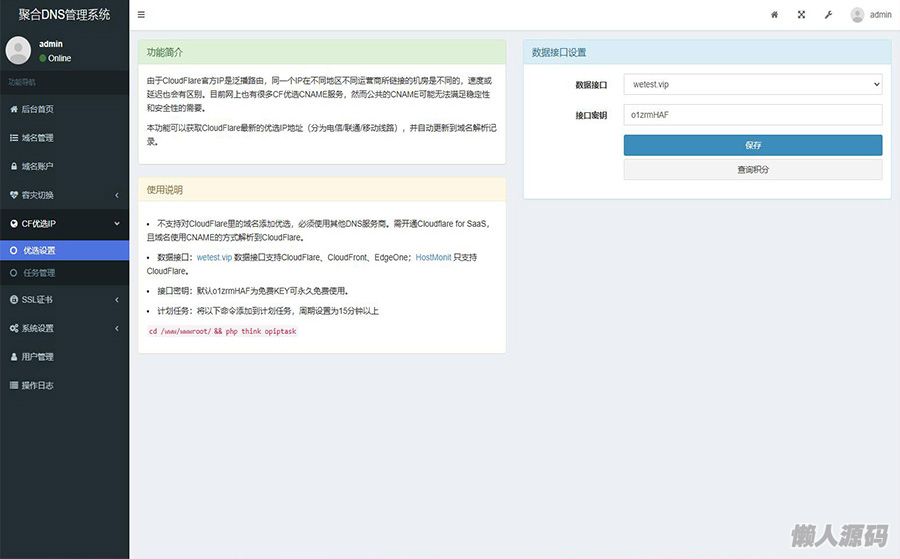Open 用户管理 in the sidebar
The height and width of the screenshot is (560, 900).
point(38,357)
